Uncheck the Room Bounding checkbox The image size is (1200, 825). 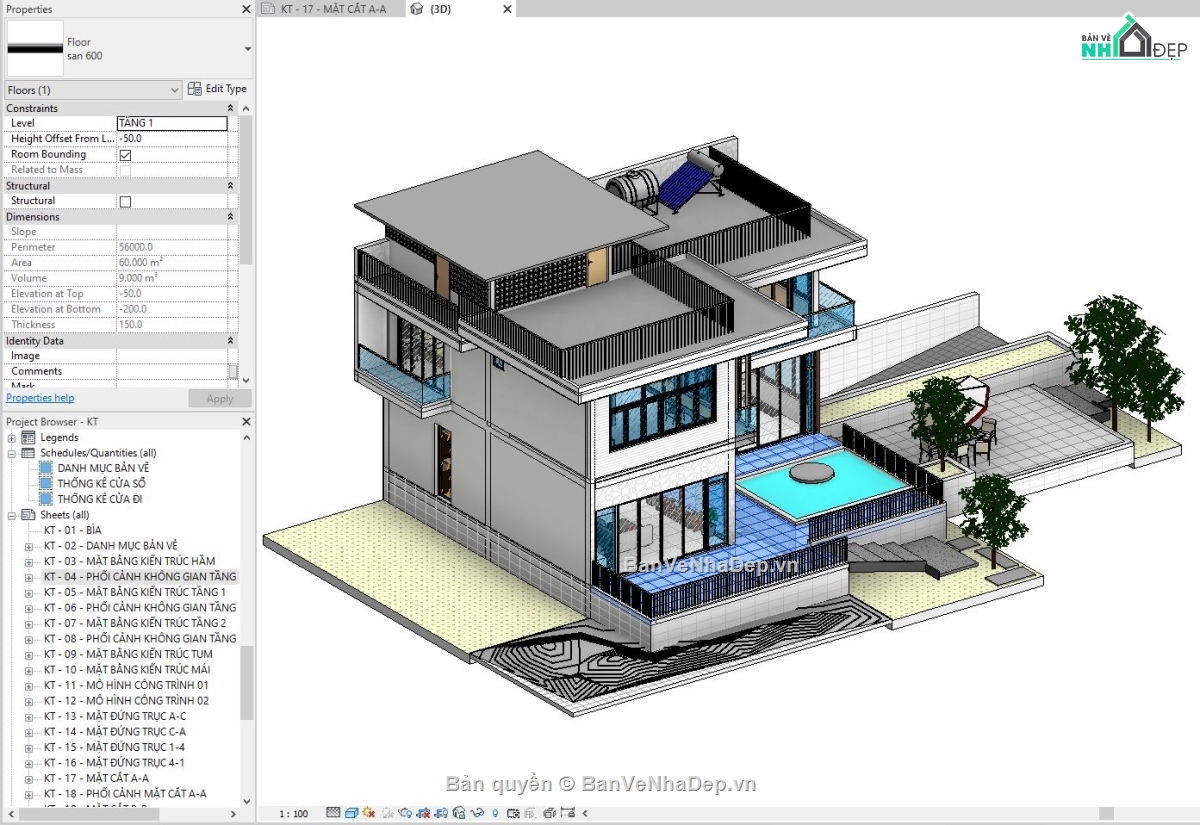tap(125, 155)
